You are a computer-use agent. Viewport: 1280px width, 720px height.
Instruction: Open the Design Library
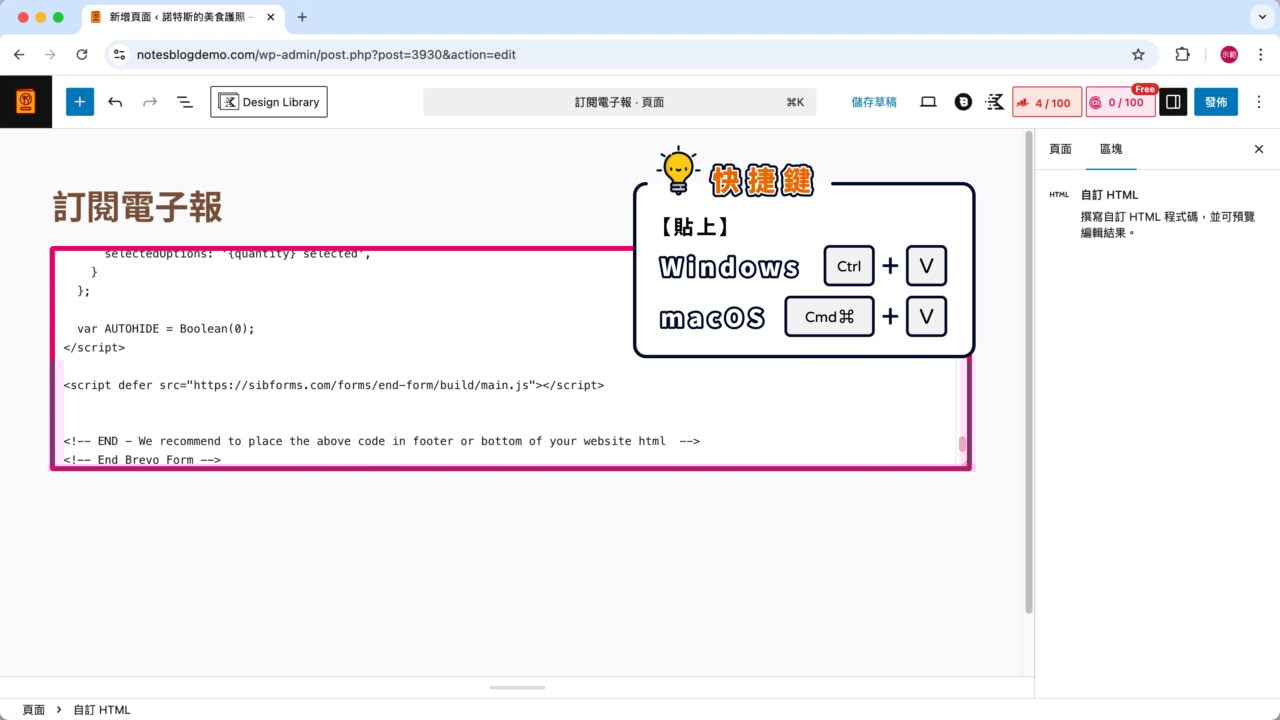tap(268, 101)
